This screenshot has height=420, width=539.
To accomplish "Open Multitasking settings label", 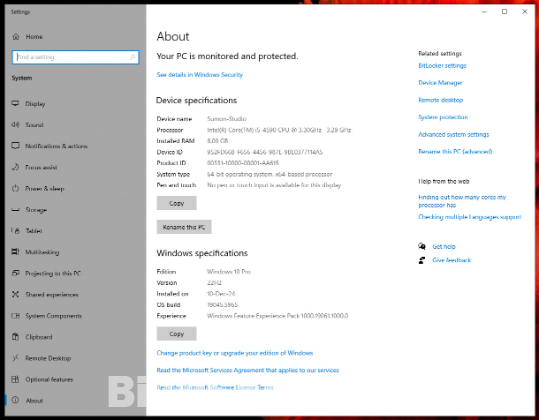I will (x=42, y=252).
